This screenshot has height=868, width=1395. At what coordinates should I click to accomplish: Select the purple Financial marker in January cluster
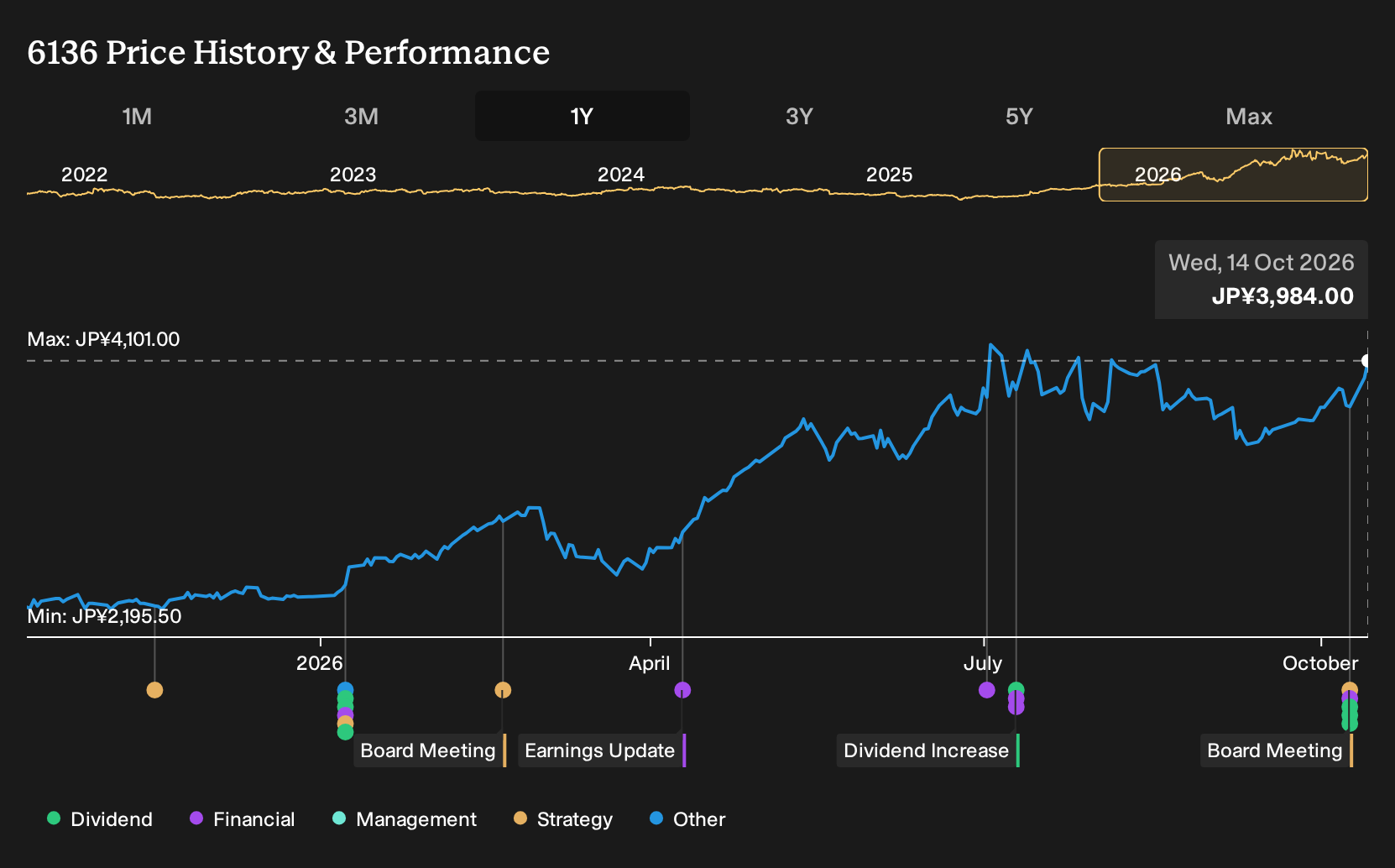click(x=345, y=714)
